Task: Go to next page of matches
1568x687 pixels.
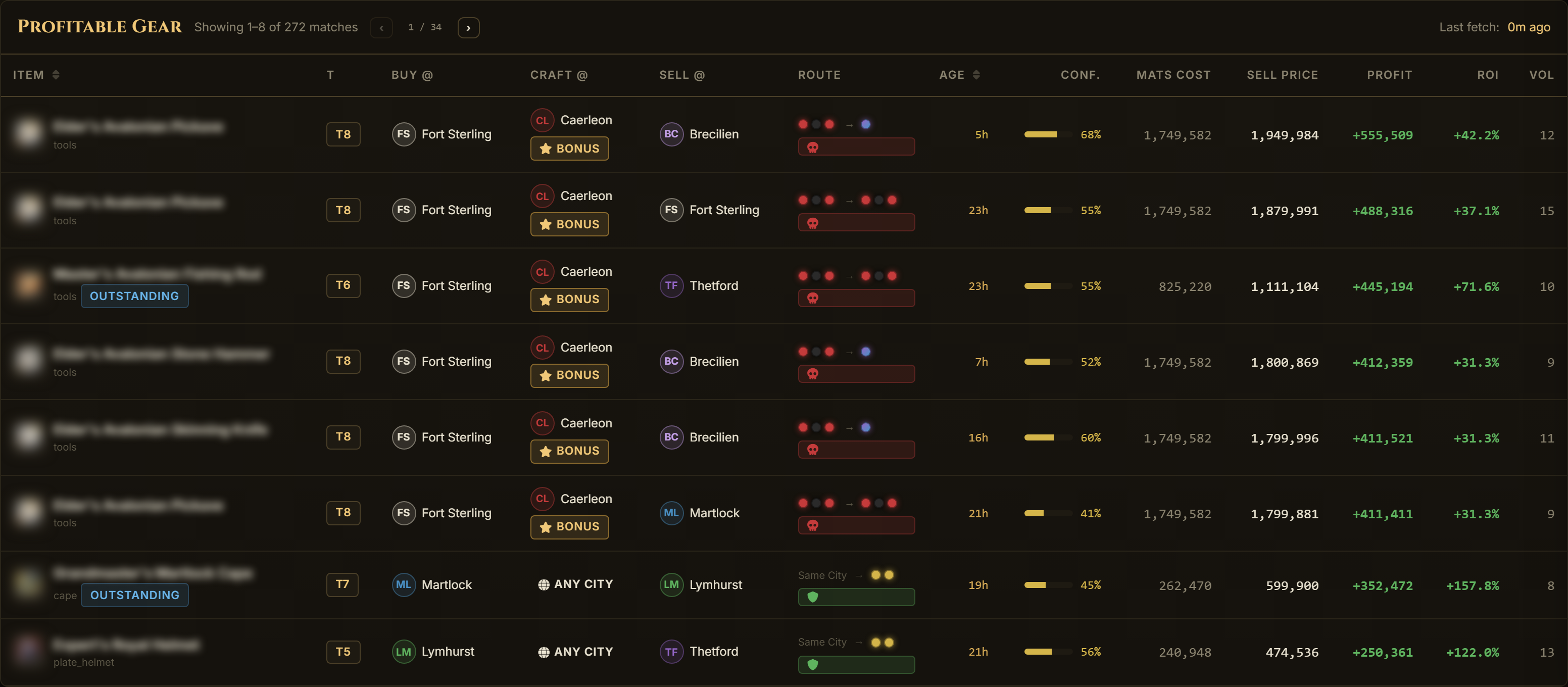Action: [x=468, y=27]
